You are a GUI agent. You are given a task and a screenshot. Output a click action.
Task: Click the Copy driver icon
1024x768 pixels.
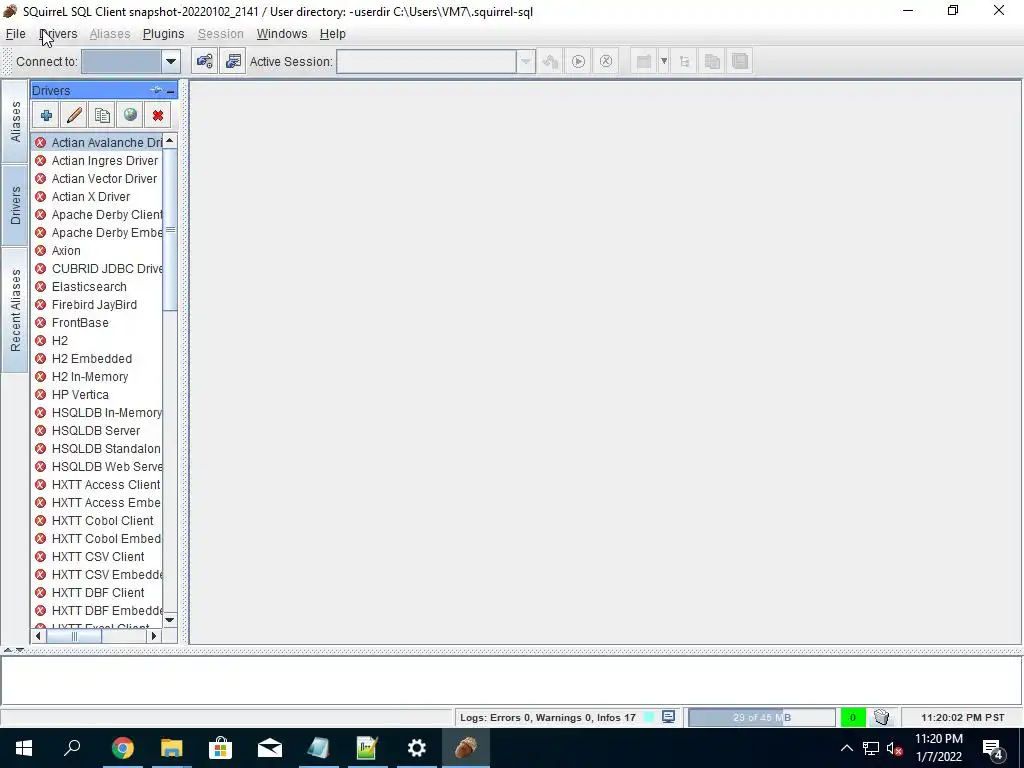(102, 116)
